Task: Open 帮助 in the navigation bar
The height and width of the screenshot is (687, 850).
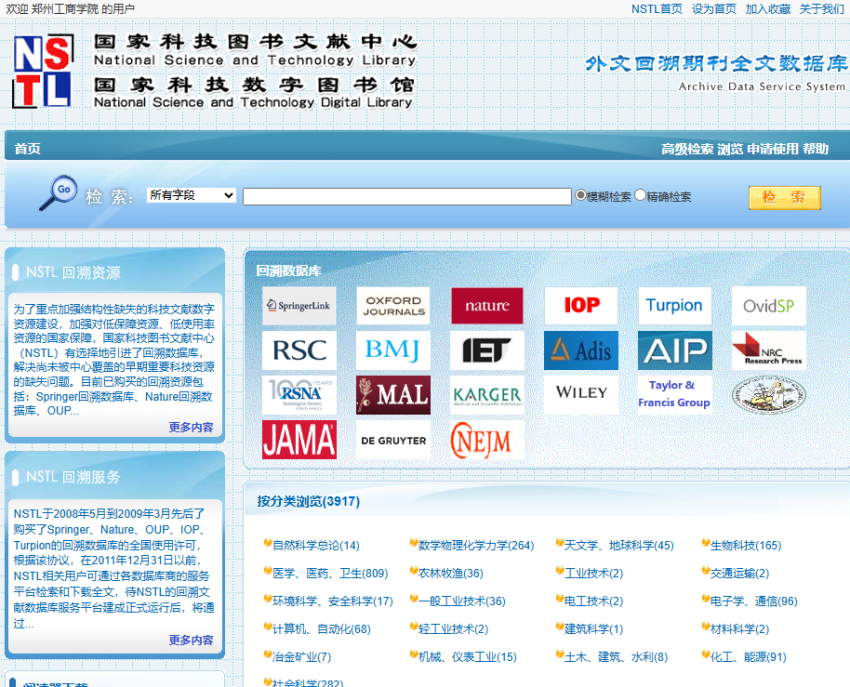Action: point(816,149)
